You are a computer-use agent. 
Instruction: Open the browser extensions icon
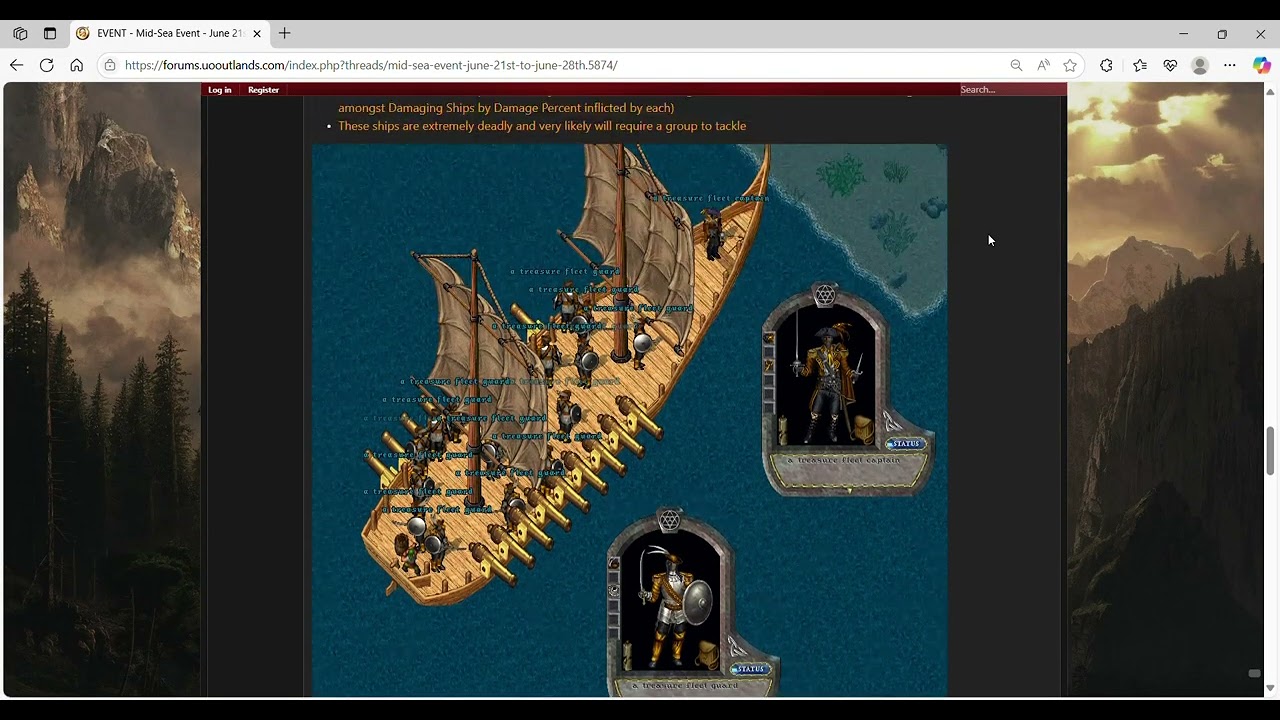[1106, 65]
